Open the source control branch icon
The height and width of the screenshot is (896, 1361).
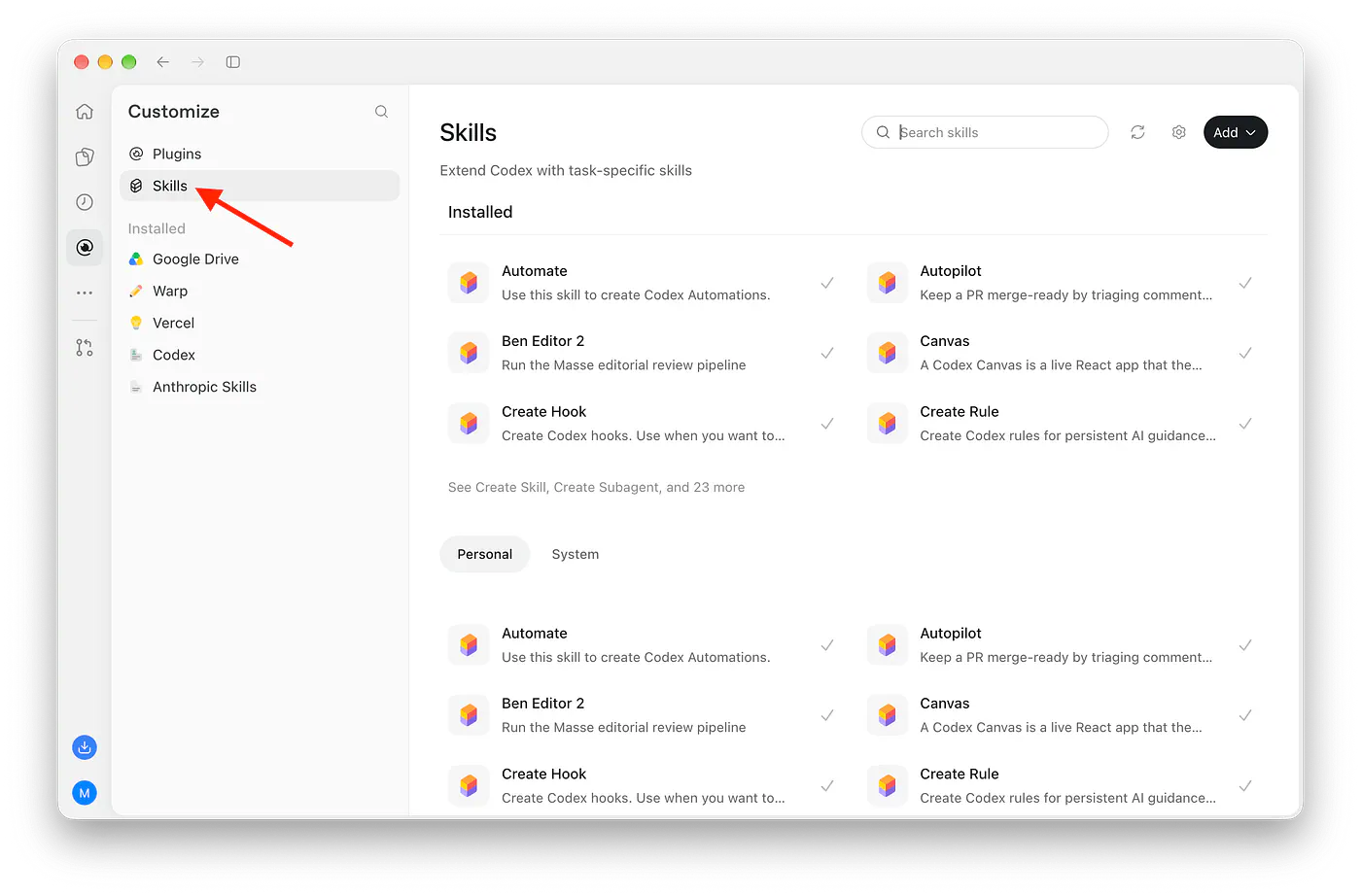tap(85, 348)
